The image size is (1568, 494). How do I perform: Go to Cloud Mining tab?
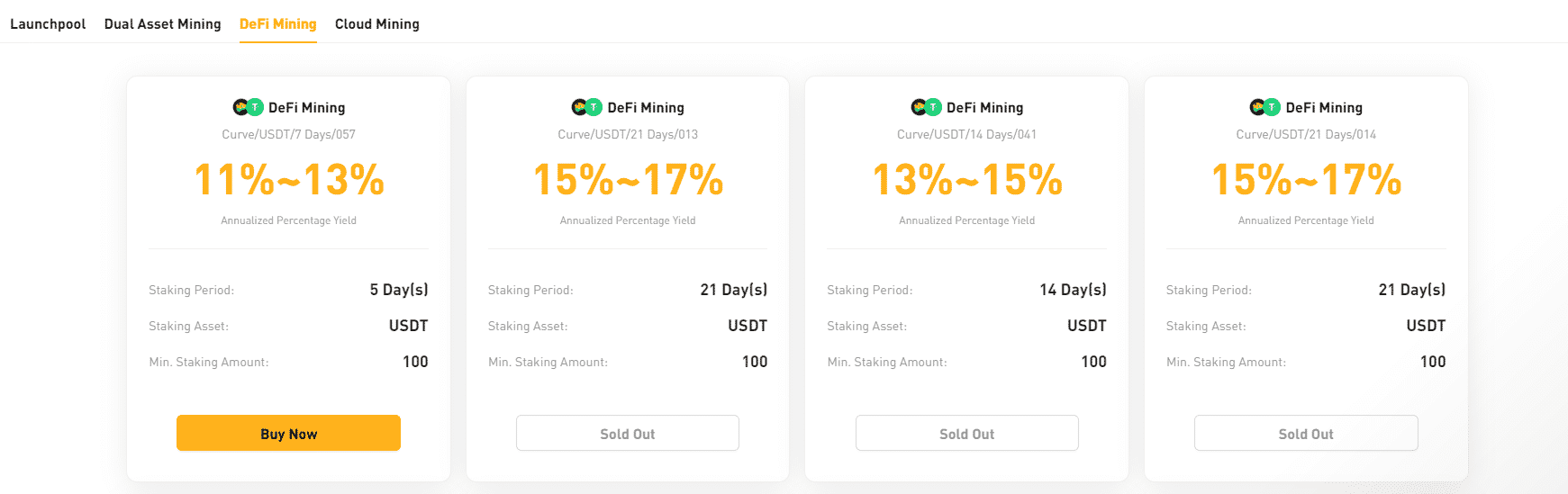click(377, 24)
